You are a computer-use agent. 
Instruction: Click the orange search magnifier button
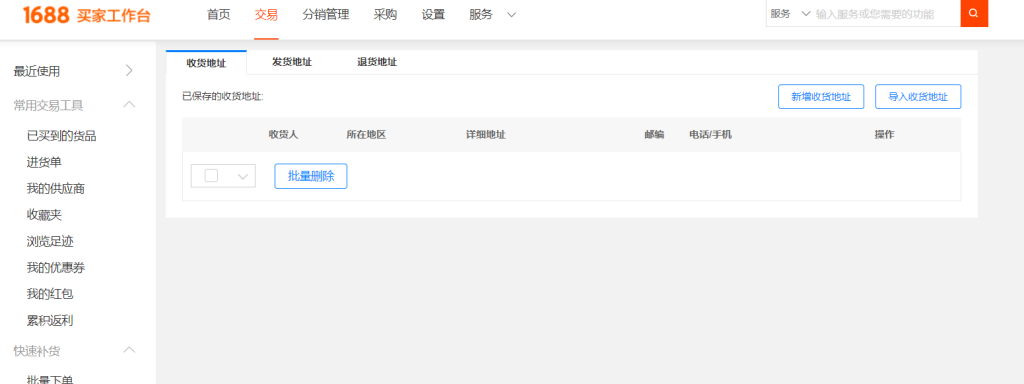(974, 13)
